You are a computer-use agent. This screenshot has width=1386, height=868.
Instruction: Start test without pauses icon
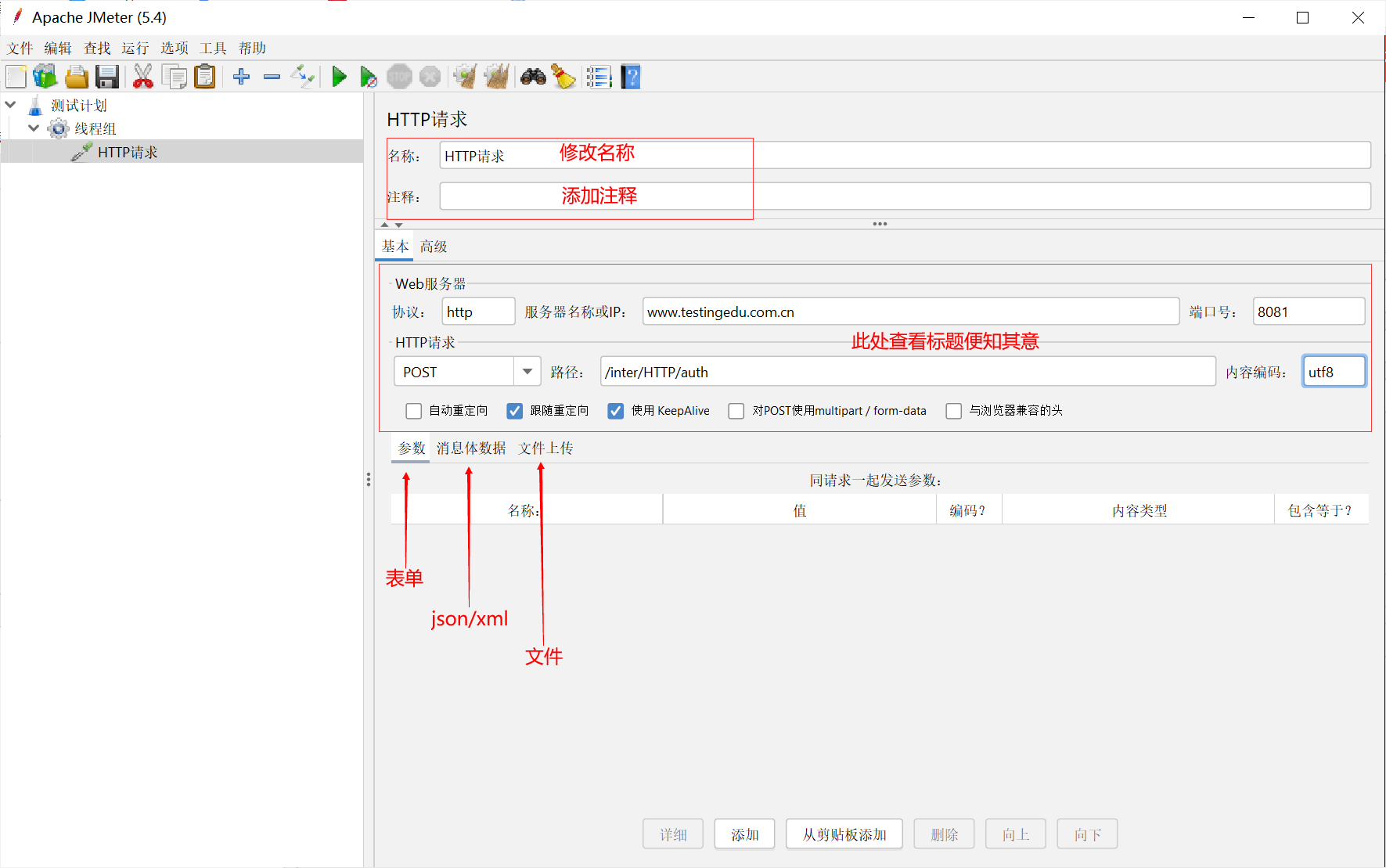[369, 77]
